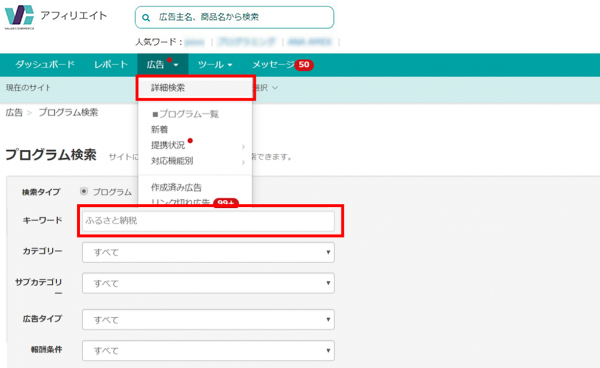
Task: Open the 報酬条件 dropdown
Action: [x=209, y=350]
